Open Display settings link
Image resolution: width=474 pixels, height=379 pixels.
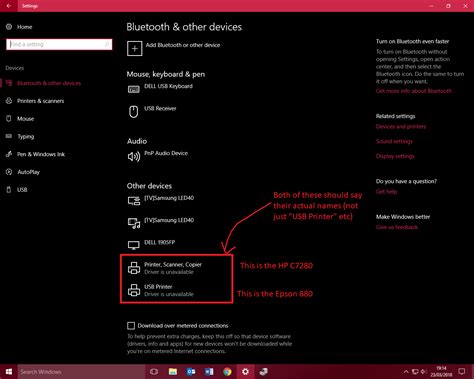point(395,156)
